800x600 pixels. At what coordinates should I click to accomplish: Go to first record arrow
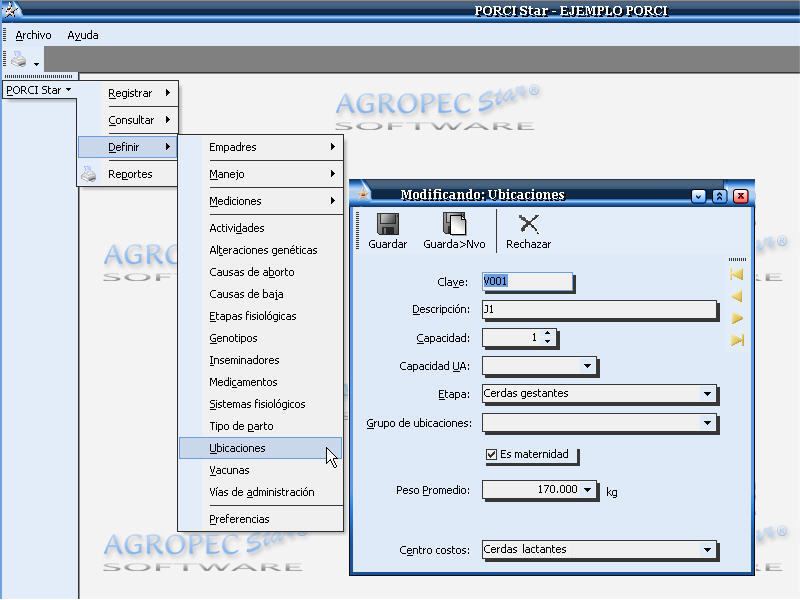click(737, 274)
